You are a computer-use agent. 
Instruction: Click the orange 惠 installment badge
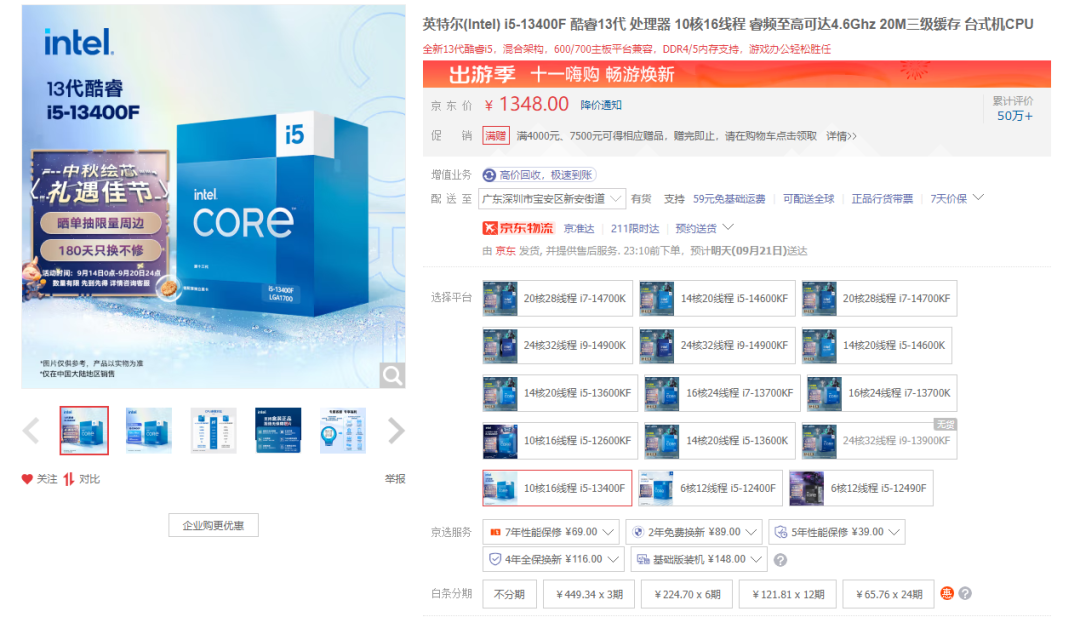[x=947, y=594]
